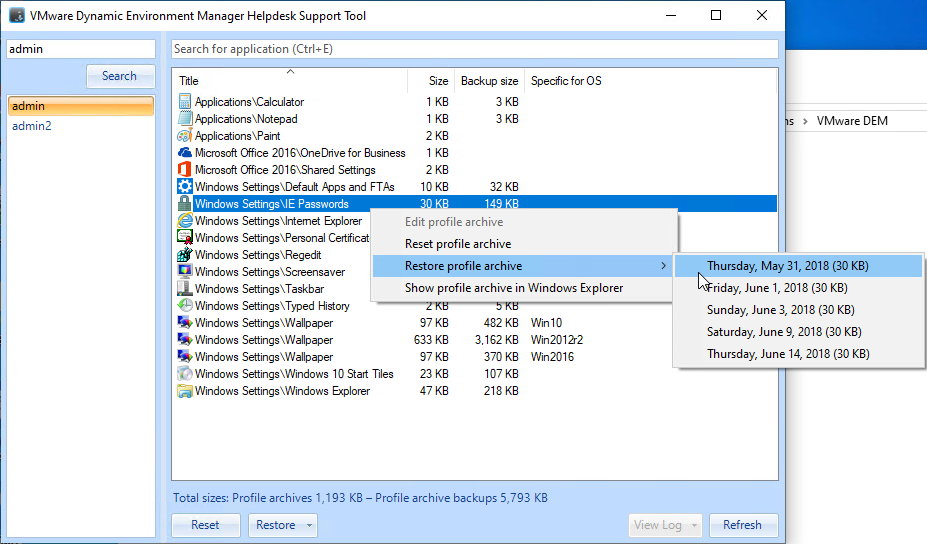Select Windows Settings\Default Apps and FTAs row
The width and height of the screenshot is (927, 544).
[x=294, y=187]
